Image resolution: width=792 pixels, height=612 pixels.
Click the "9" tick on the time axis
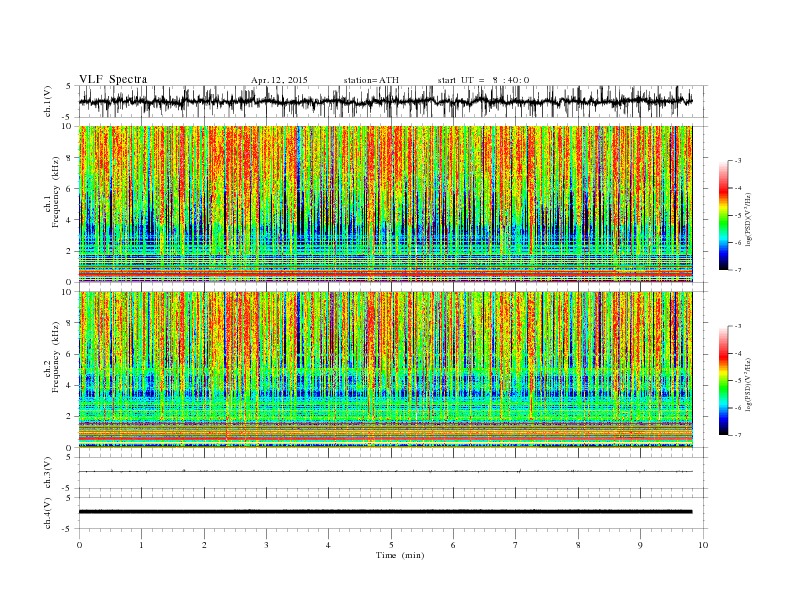[640, 545]
